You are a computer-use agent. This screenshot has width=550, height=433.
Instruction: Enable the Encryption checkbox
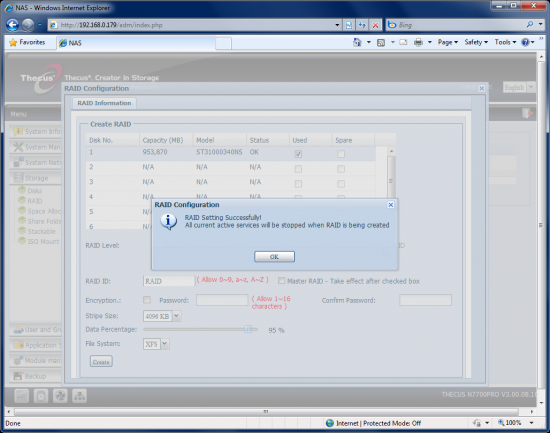[147, 300]
